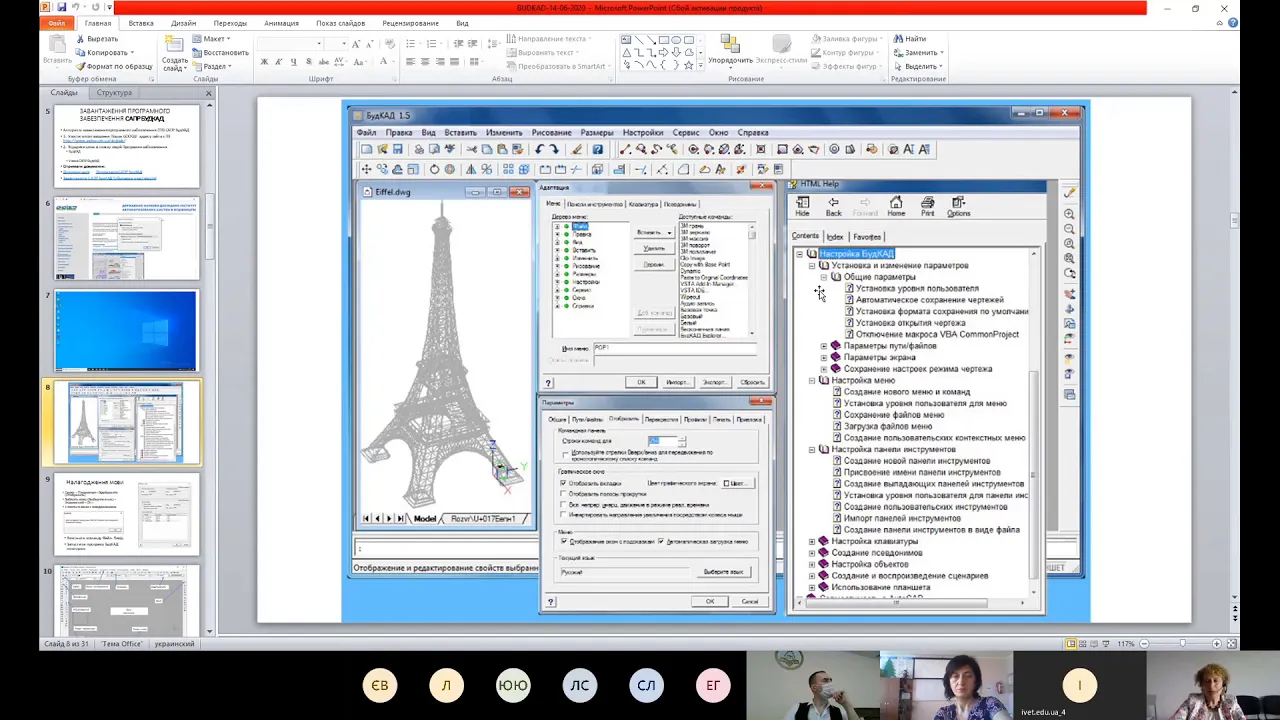Click Hide icon in HTML Help window

(x=802, y=206)
